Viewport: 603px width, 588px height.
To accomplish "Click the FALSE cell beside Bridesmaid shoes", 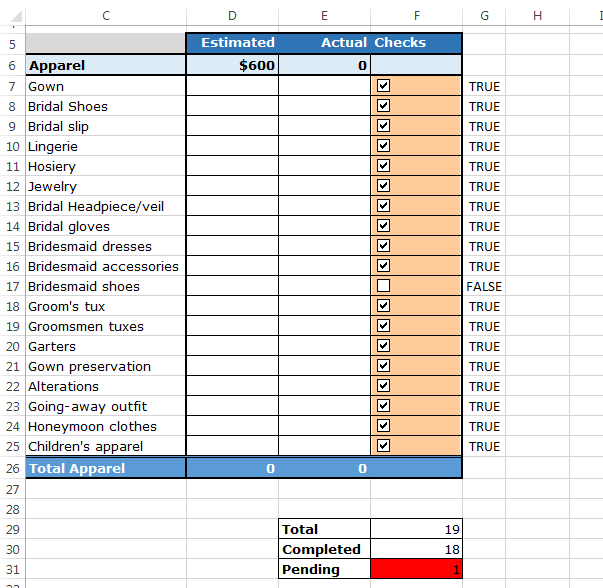I will click(x=484, y=286).
